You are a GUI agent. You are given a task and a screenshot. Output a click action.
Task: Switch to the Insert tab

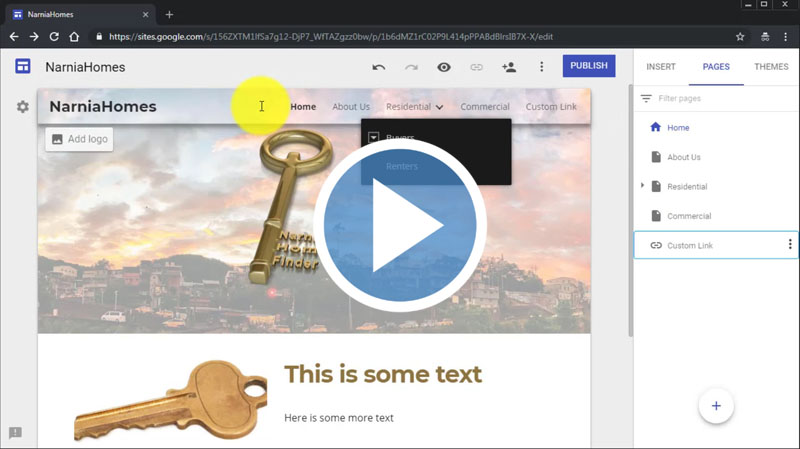point(661,67)
